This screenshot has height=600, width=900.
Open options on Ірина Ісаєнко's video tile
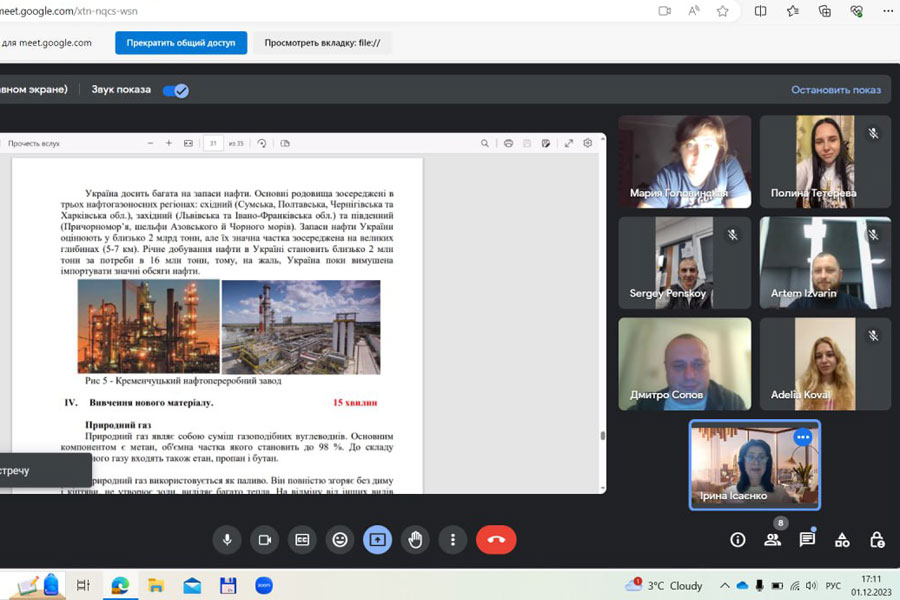point(802,437)
